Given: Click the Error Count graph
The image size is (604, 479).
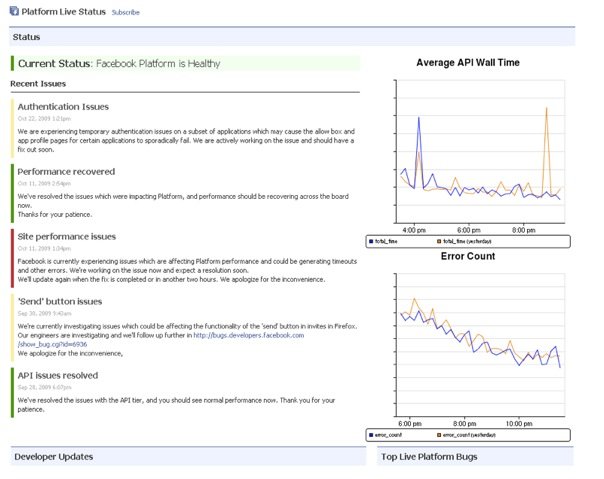Looking at the screenshot, I should coord(480,345).
